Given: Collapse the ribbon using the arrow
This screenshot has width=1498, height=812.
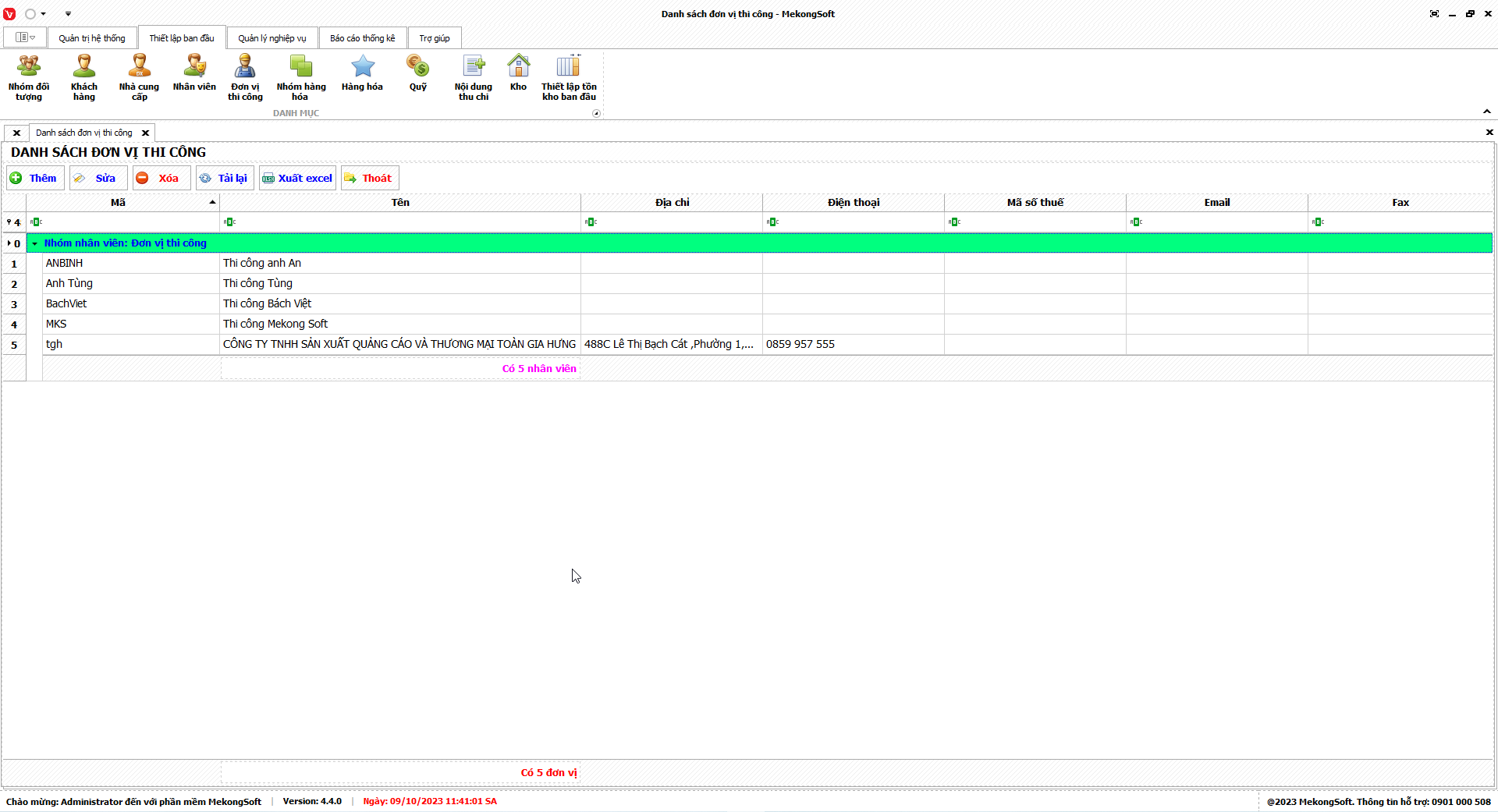Looking at the screenshot, I should click(1486, 112).
